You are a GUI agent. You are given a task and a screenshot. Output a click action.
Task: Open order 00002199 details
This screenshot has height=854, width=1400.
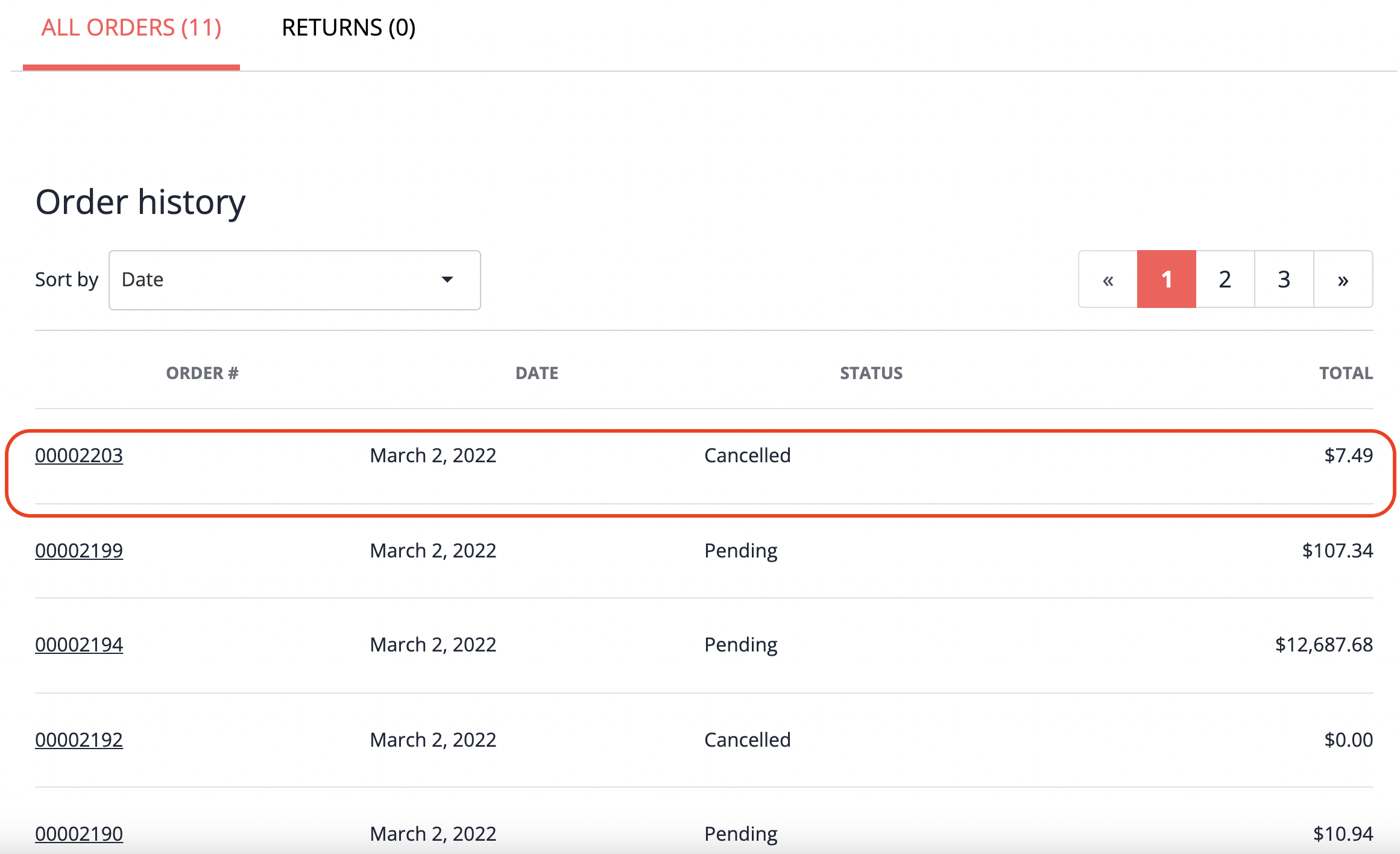[79, 550]
